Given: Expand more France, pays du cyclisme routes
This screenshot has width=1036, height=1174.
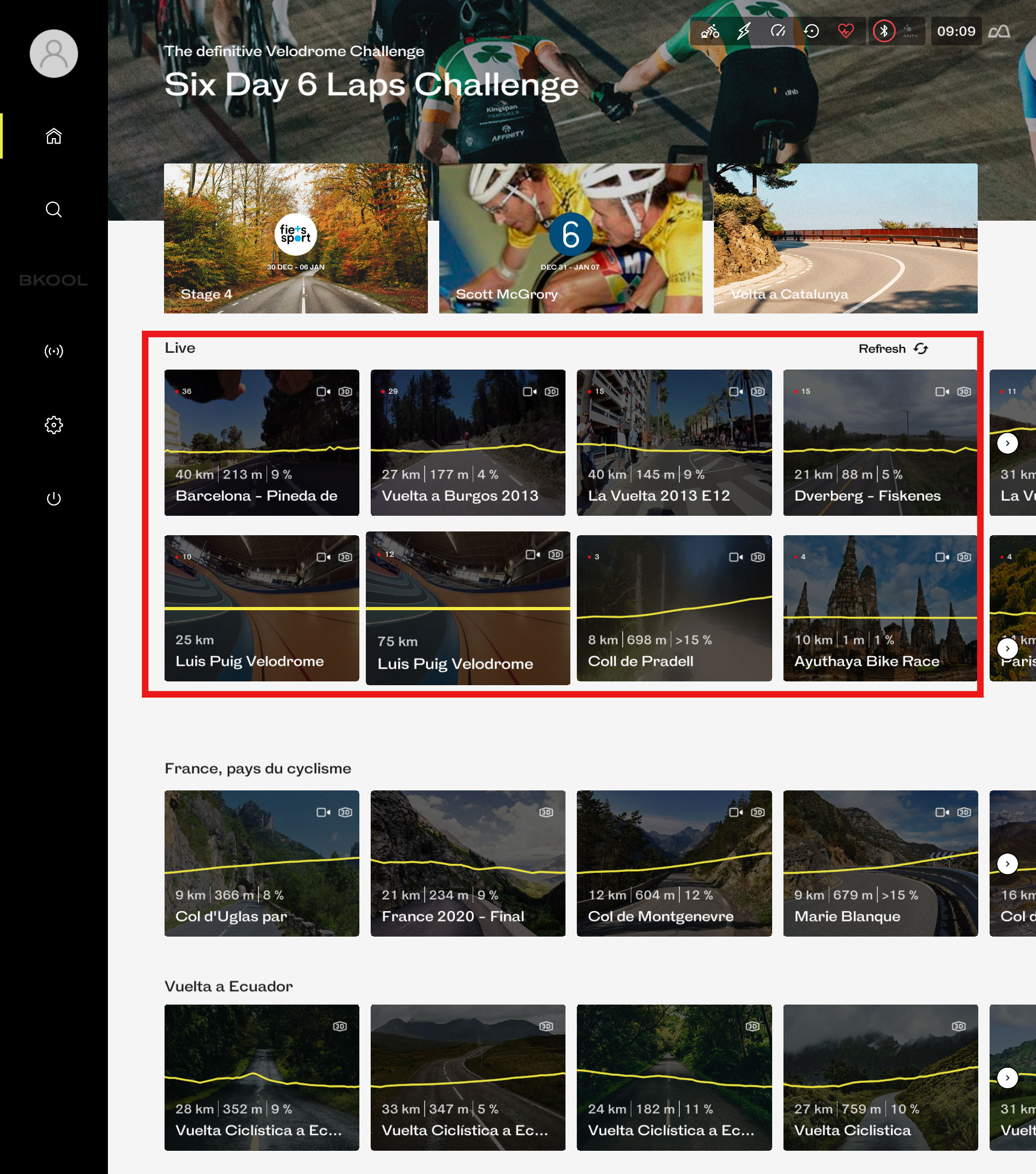Looking at the screenshot, I should point(1007,863).
